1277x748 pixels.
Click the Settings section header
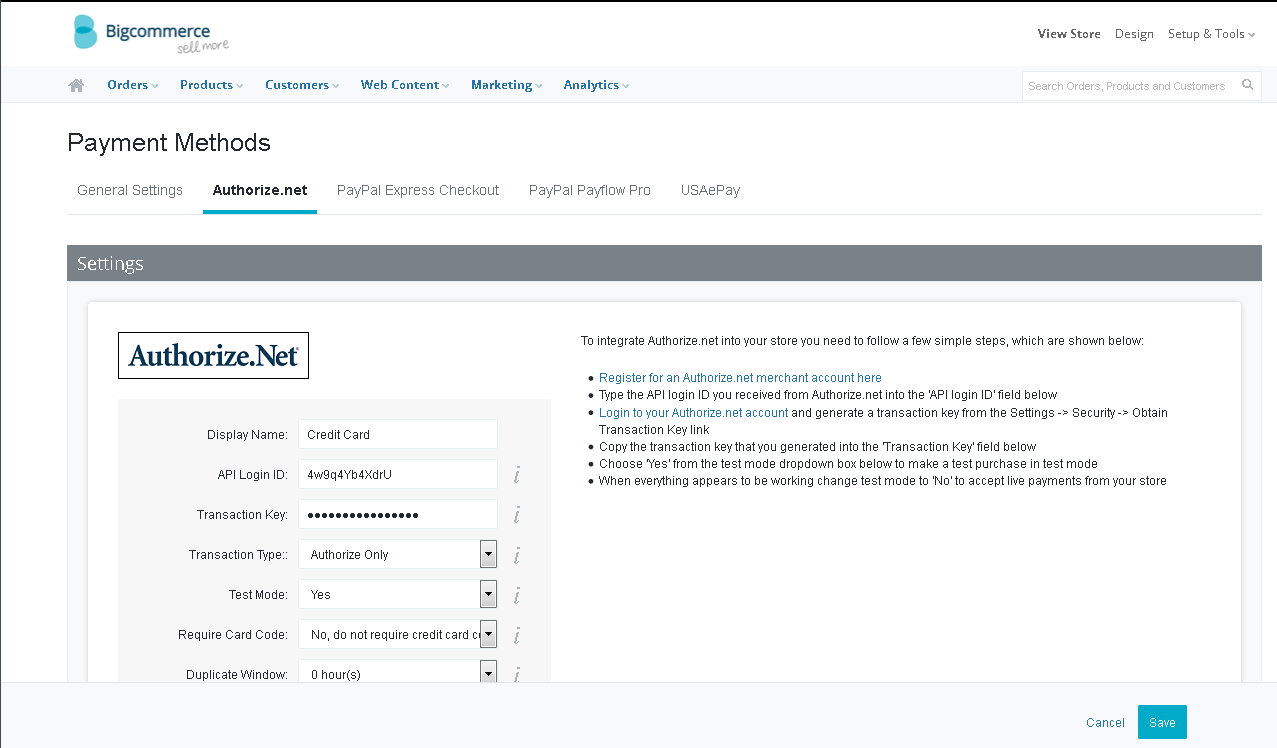coord(664,263)
